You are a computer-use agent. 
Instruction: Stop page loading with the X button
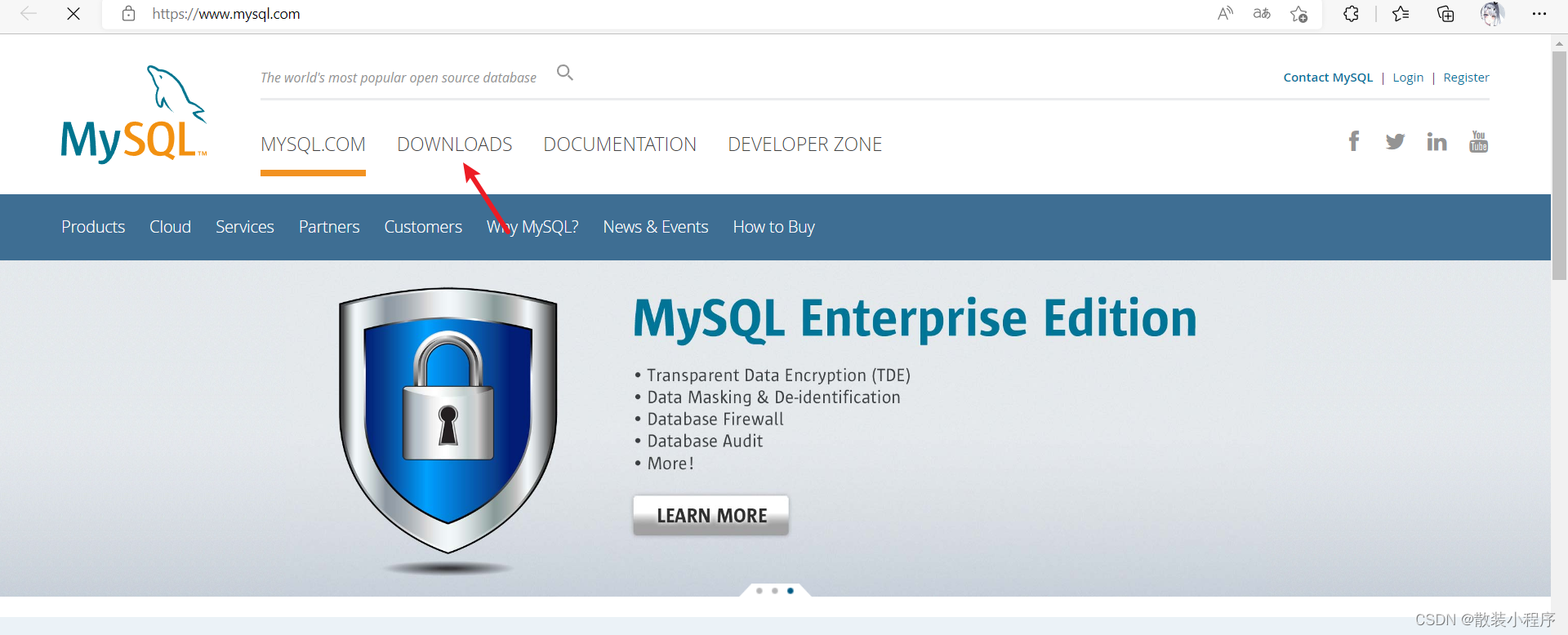pos(73,14)
